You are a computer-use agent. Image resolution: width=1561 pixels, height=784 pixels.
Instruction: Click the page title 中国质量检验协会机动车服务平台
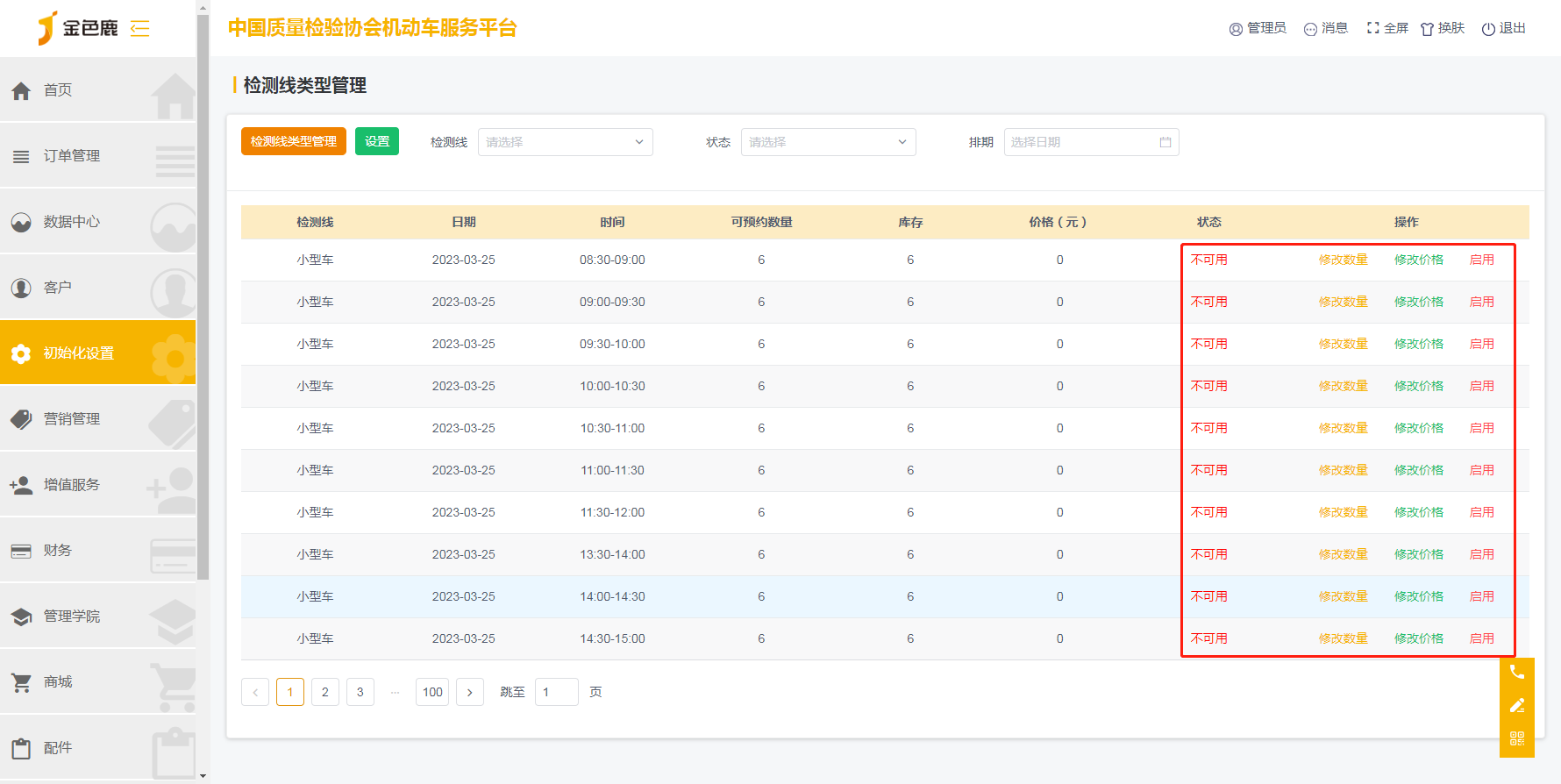pyautogui.click(x=372, y=28)
